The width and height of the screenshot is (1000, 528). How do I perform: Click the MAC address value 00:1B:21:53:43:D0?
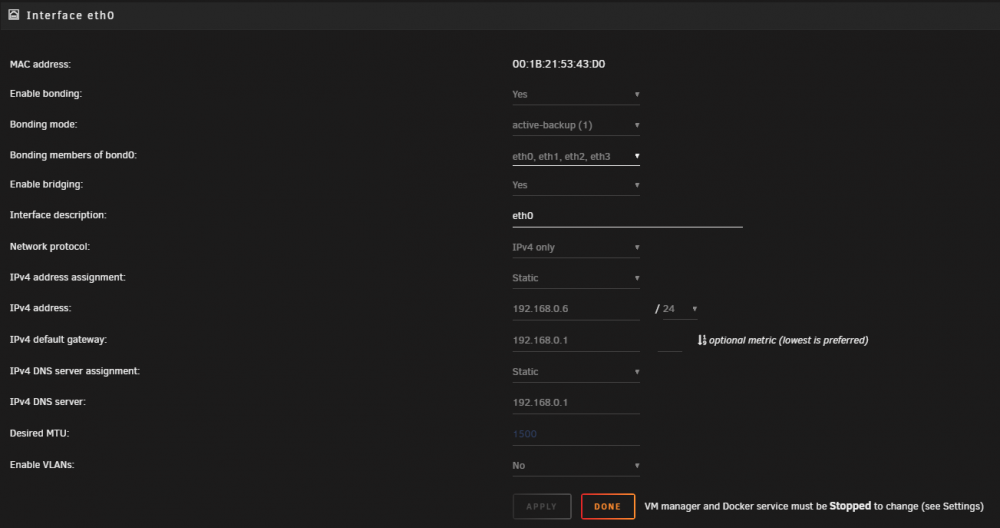[559, 64]
